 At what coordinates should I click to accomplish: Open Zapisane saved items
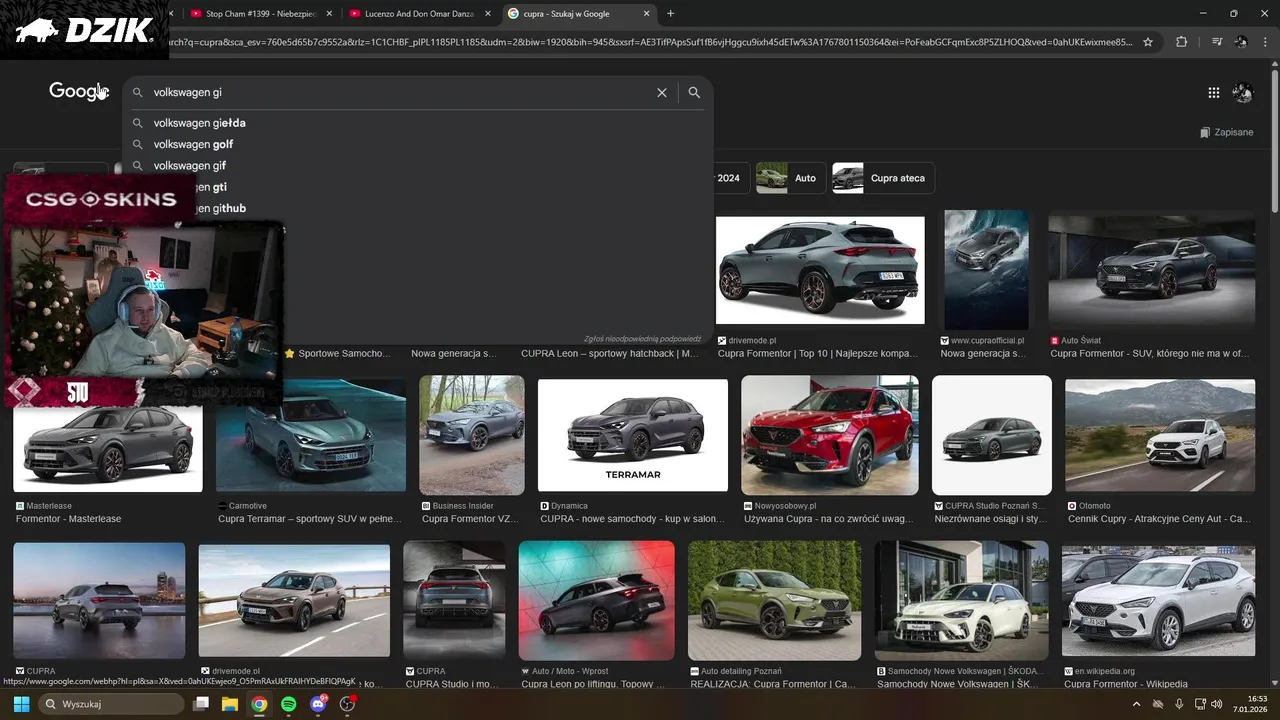(x=1226, y=132)
